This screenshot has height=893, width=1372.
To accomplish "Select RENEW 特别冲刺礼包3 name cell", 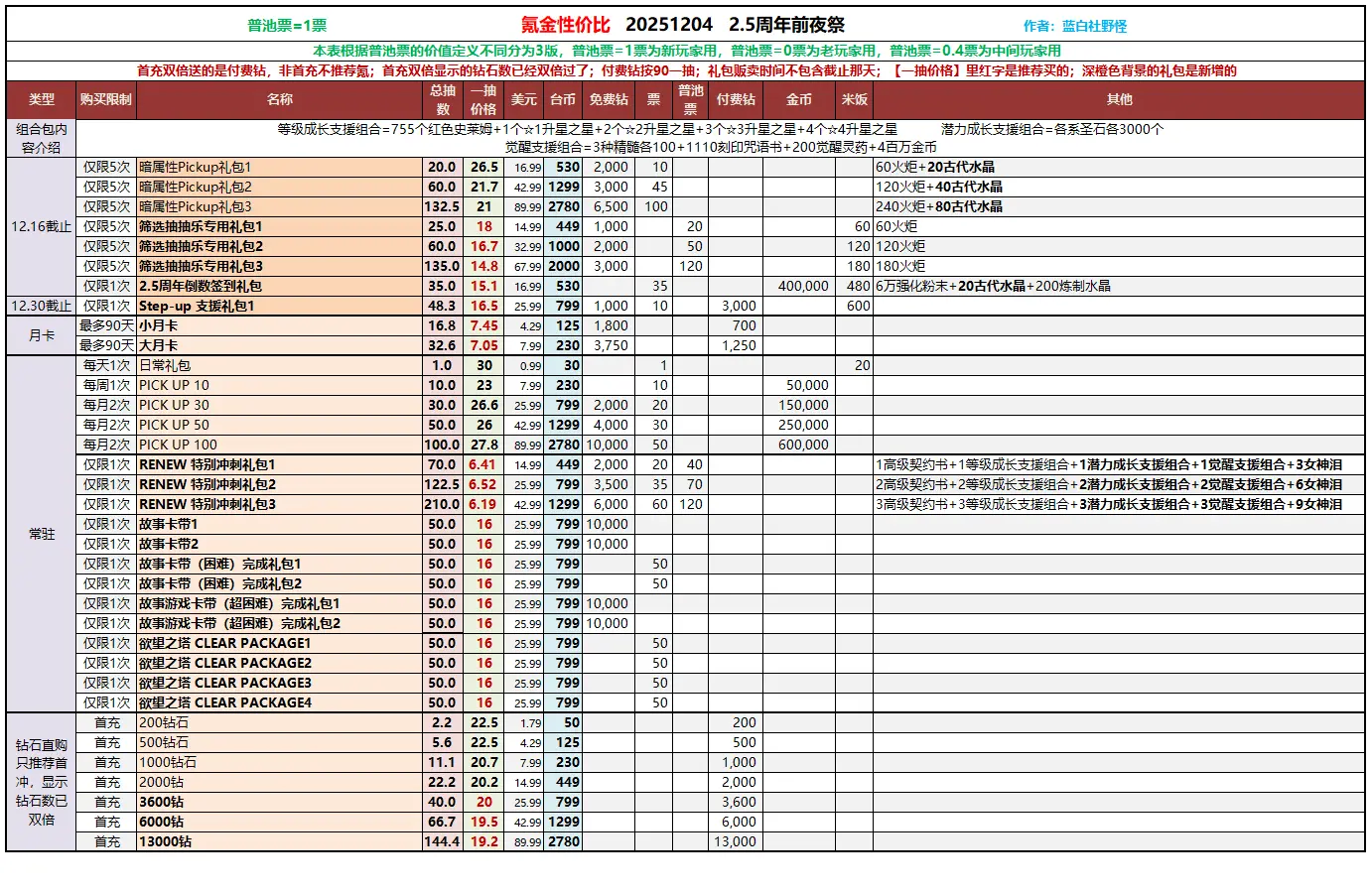I will click(x=207, y=504).
